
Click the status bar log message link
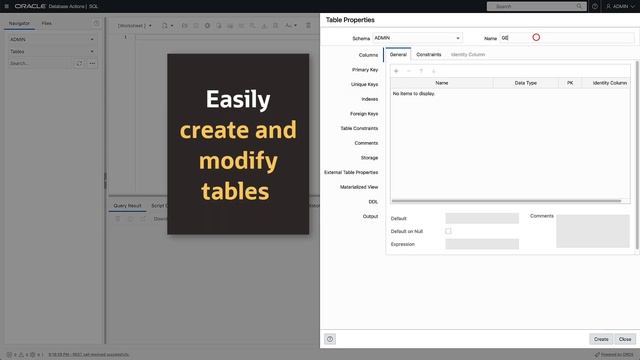(x=89, y=355)
